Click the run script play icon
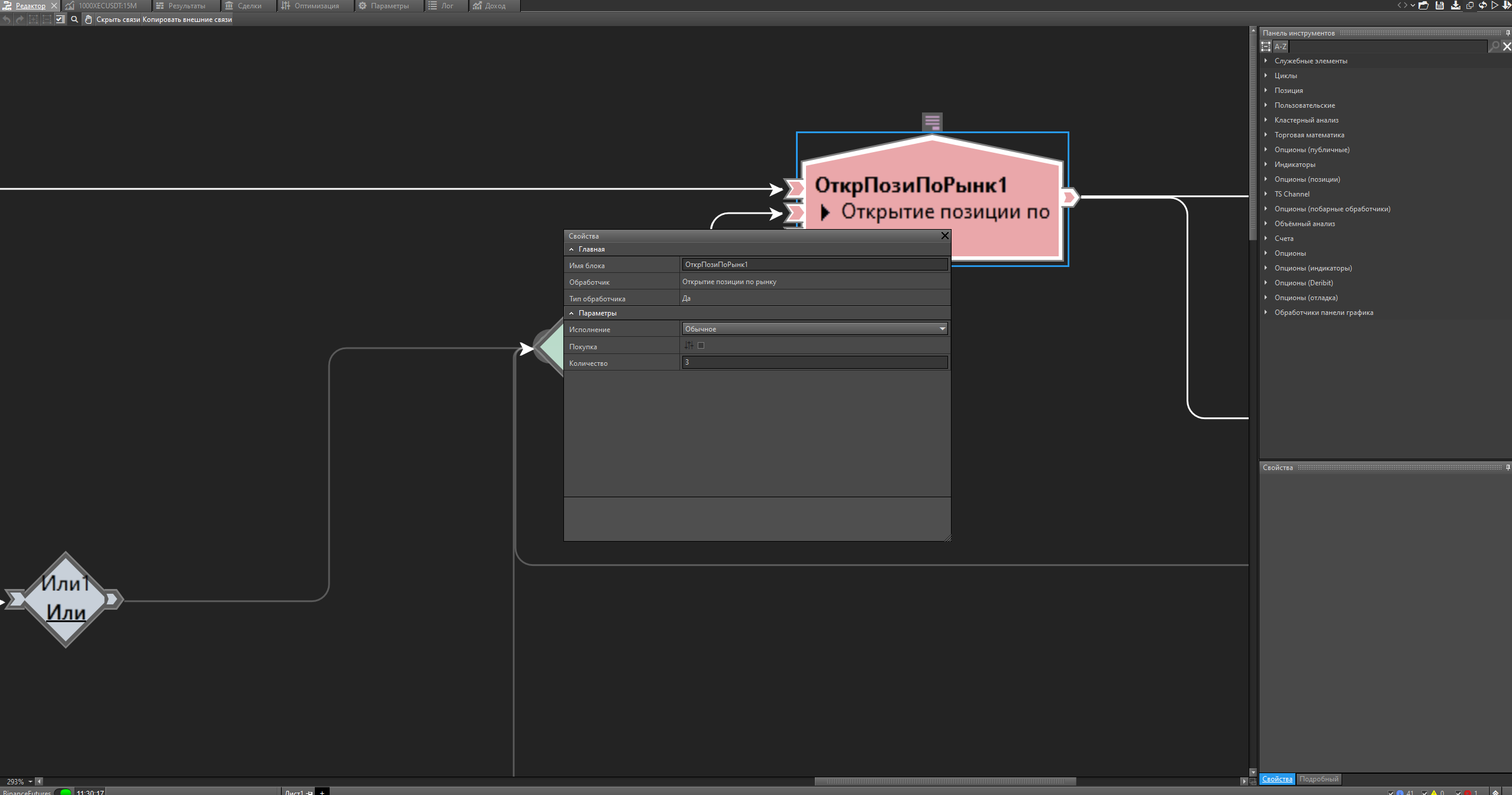 point(1494,5)
